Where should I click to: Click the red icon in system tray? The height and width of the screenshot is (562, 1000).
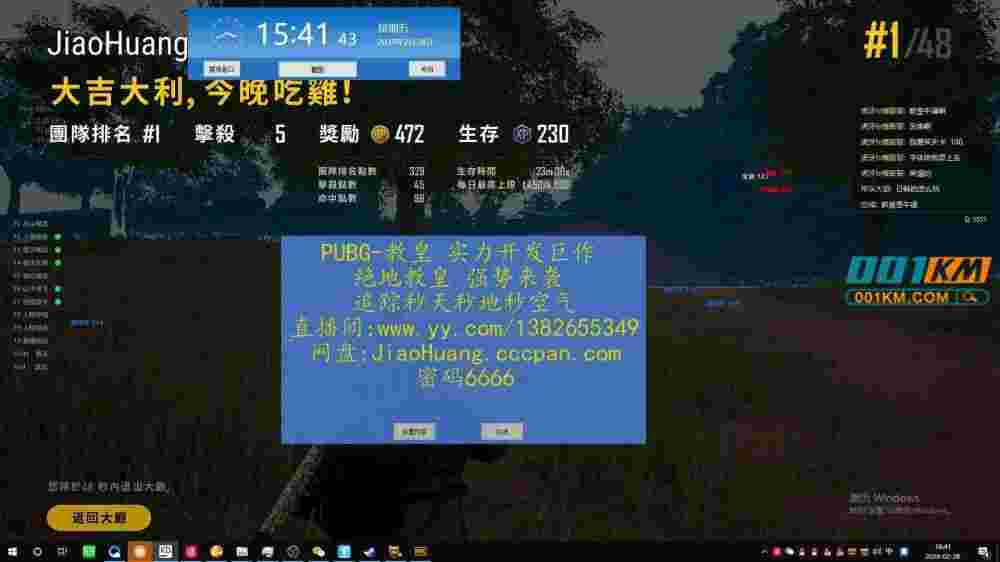pos(777,552)
